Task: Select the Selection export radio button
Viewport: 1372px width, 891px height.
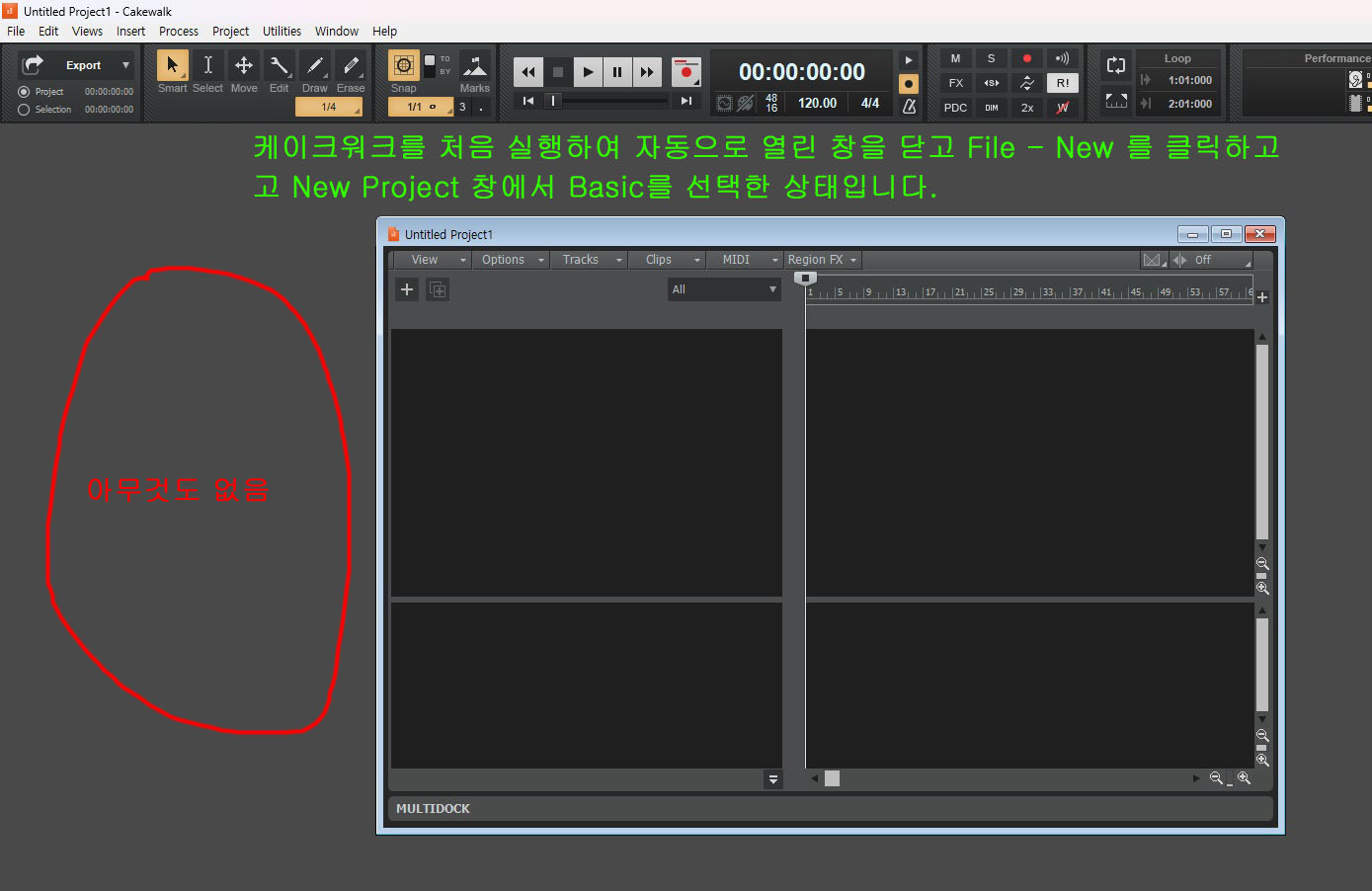Action: pos(24,110)
